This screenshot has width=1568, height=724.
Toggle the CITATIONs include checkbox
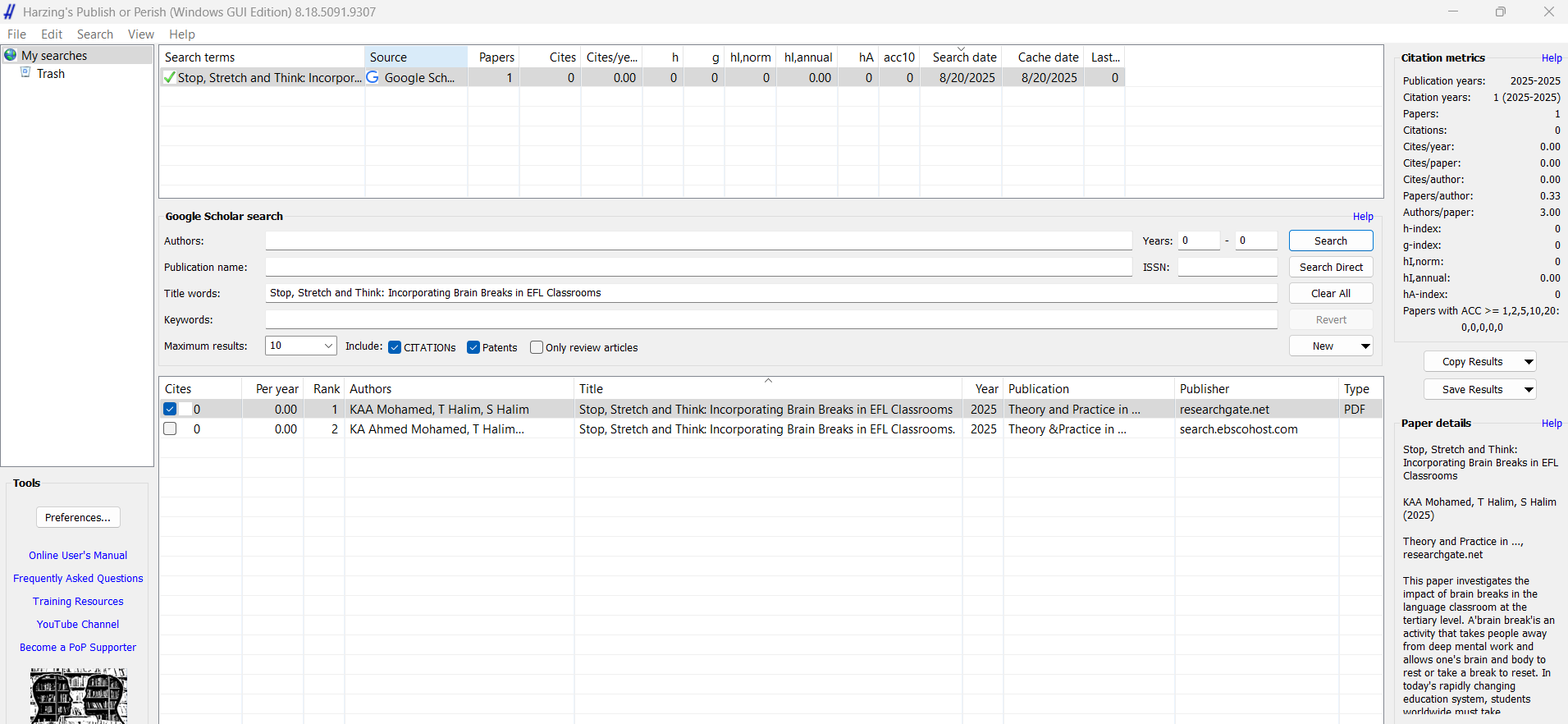pyautogui.click(x=395, y=347)
